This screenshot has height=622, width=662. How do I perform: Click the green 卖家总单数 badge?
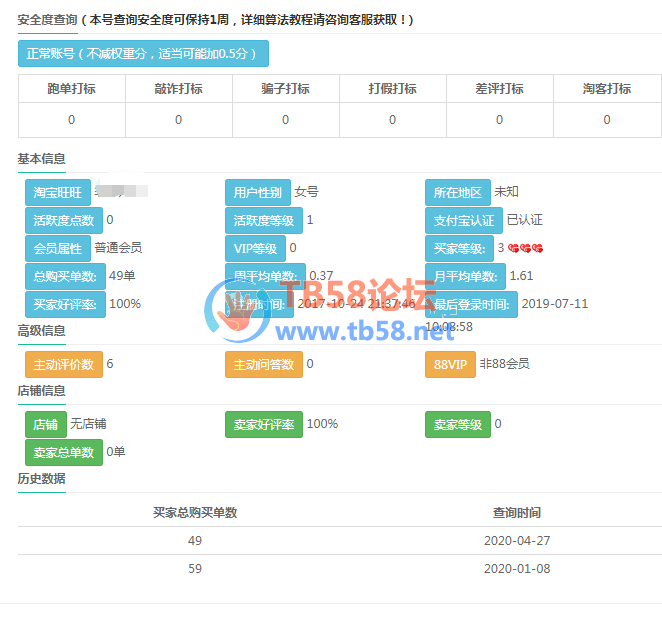pos(64,452)
